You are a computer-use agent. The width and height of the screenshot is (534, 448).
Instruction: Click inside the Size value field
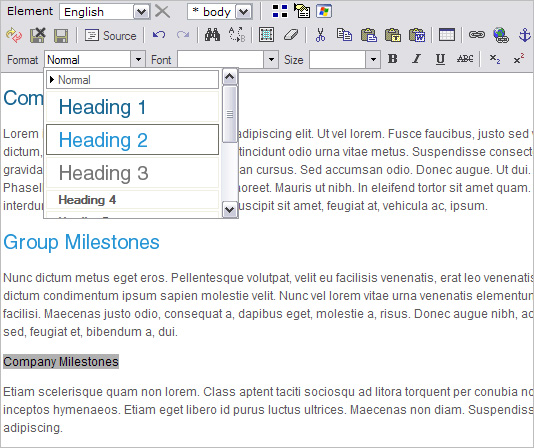(338, 59)
